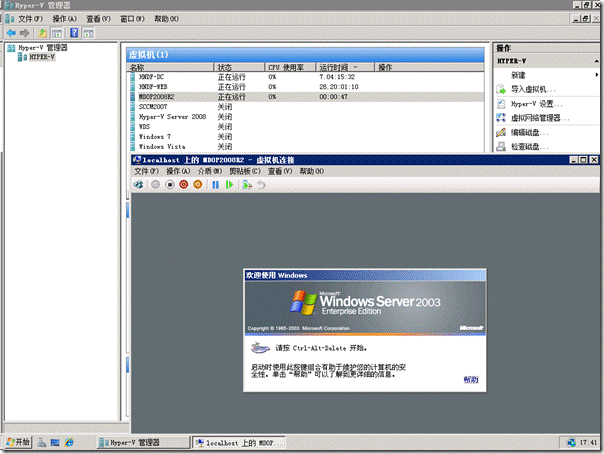Select the MDOP2008R2 virtual machine row
Screen dimensions: 604x454
307,97
